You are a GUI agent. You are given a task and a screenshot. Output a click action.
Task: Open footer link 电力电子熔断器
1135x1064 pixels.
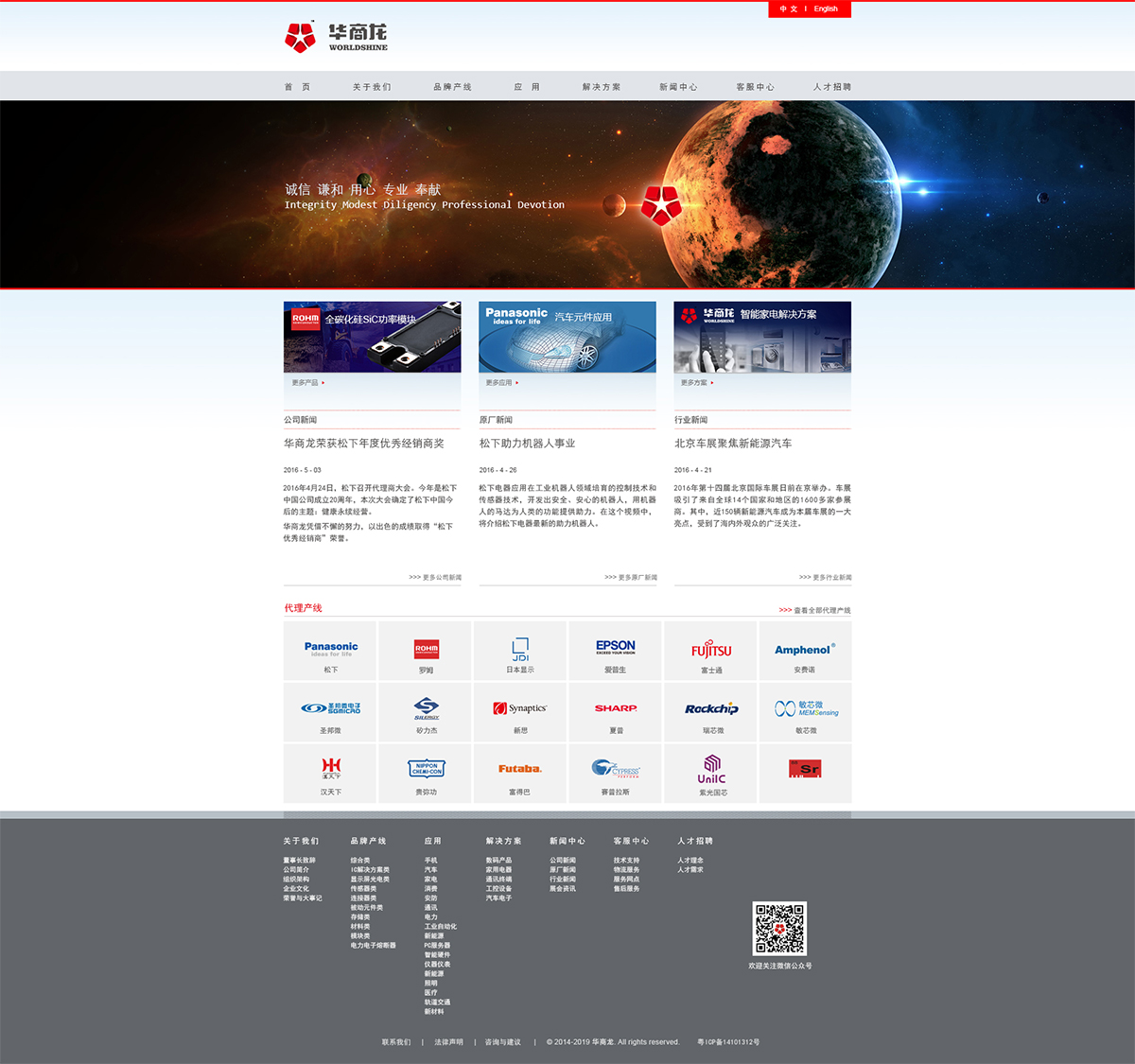coord(374,946)
